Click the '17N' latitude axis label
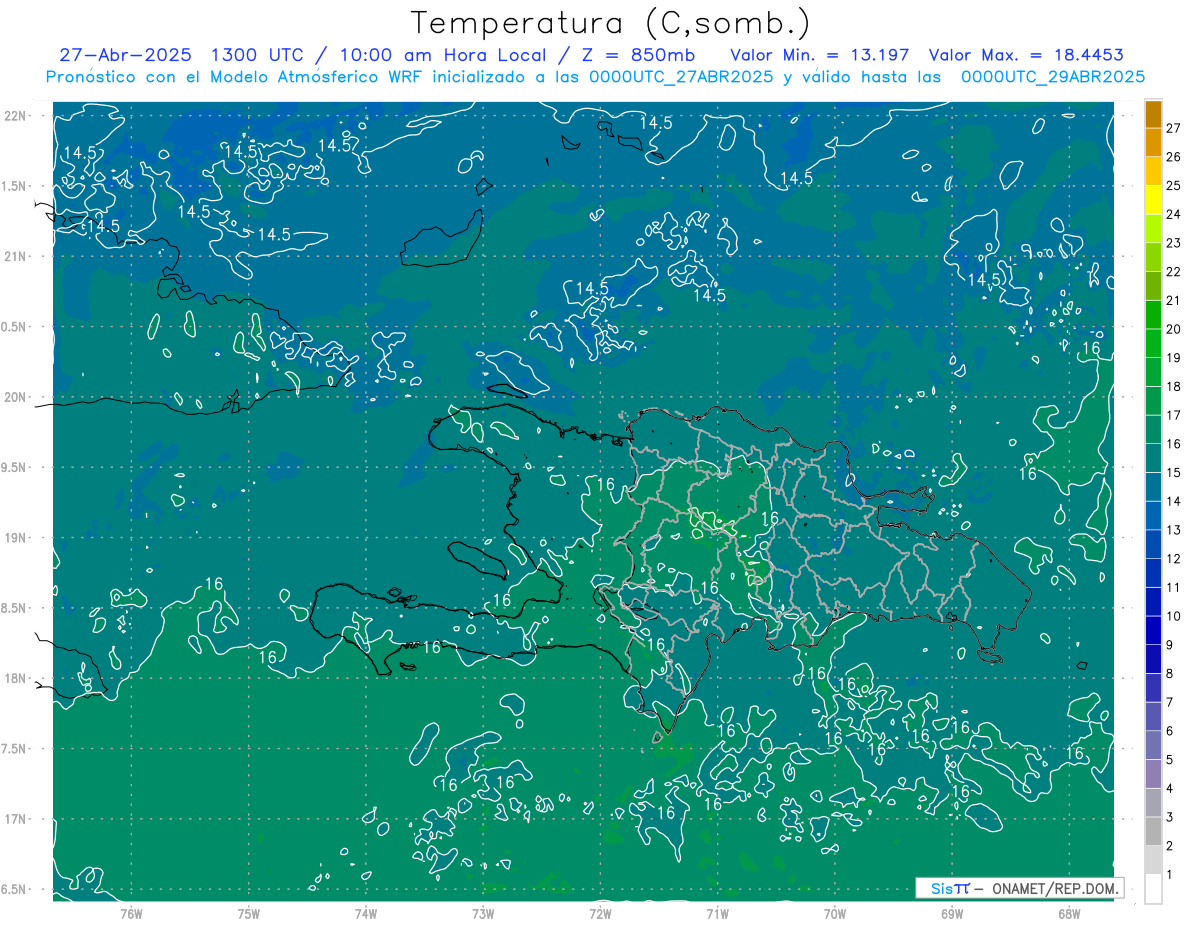Image resolution: width=1200 pixels, height=927 pixels. coord(16,819)
